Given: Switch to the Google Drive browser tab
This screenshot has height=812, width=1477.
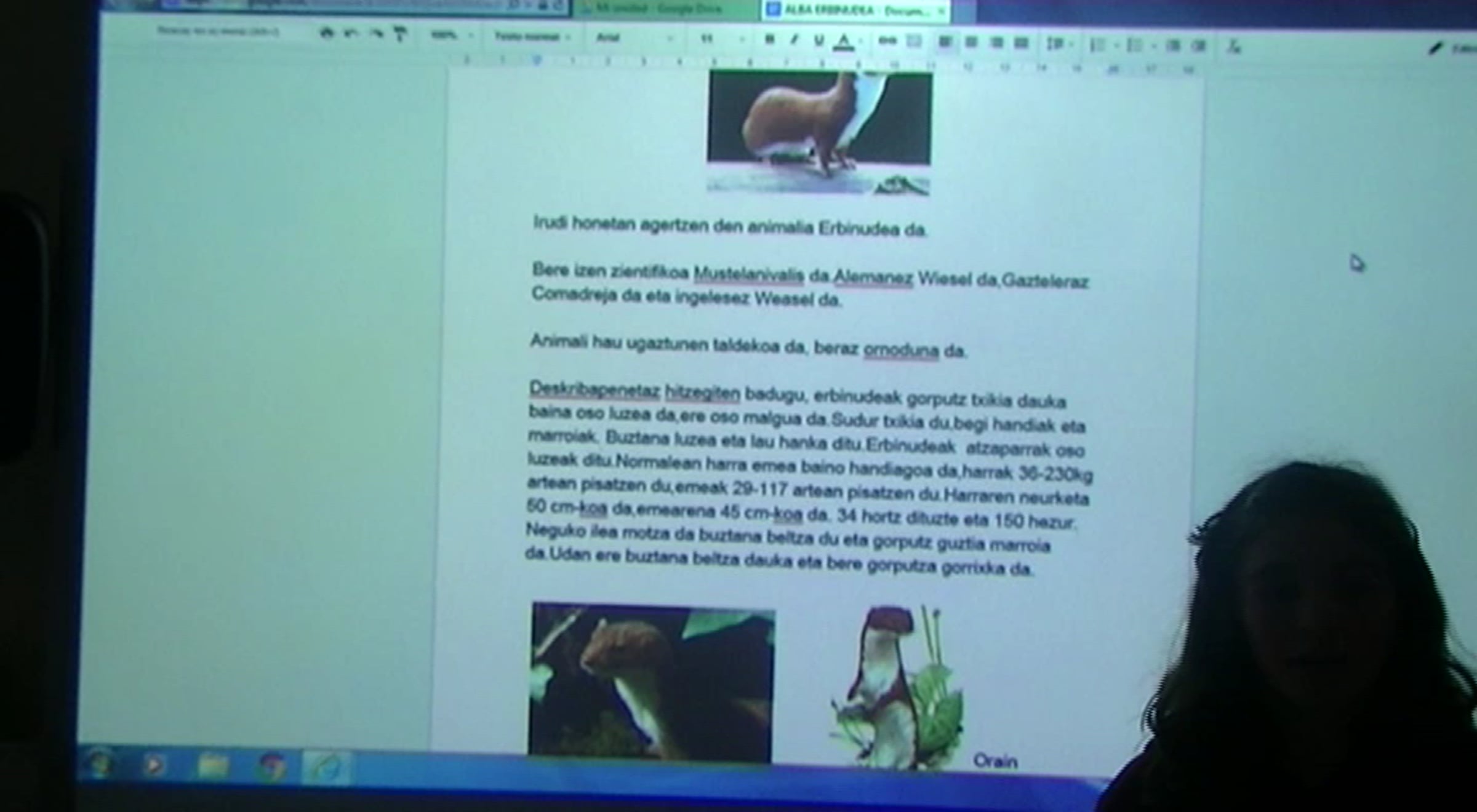Looking at the screenshot, I should pos(667,9).
